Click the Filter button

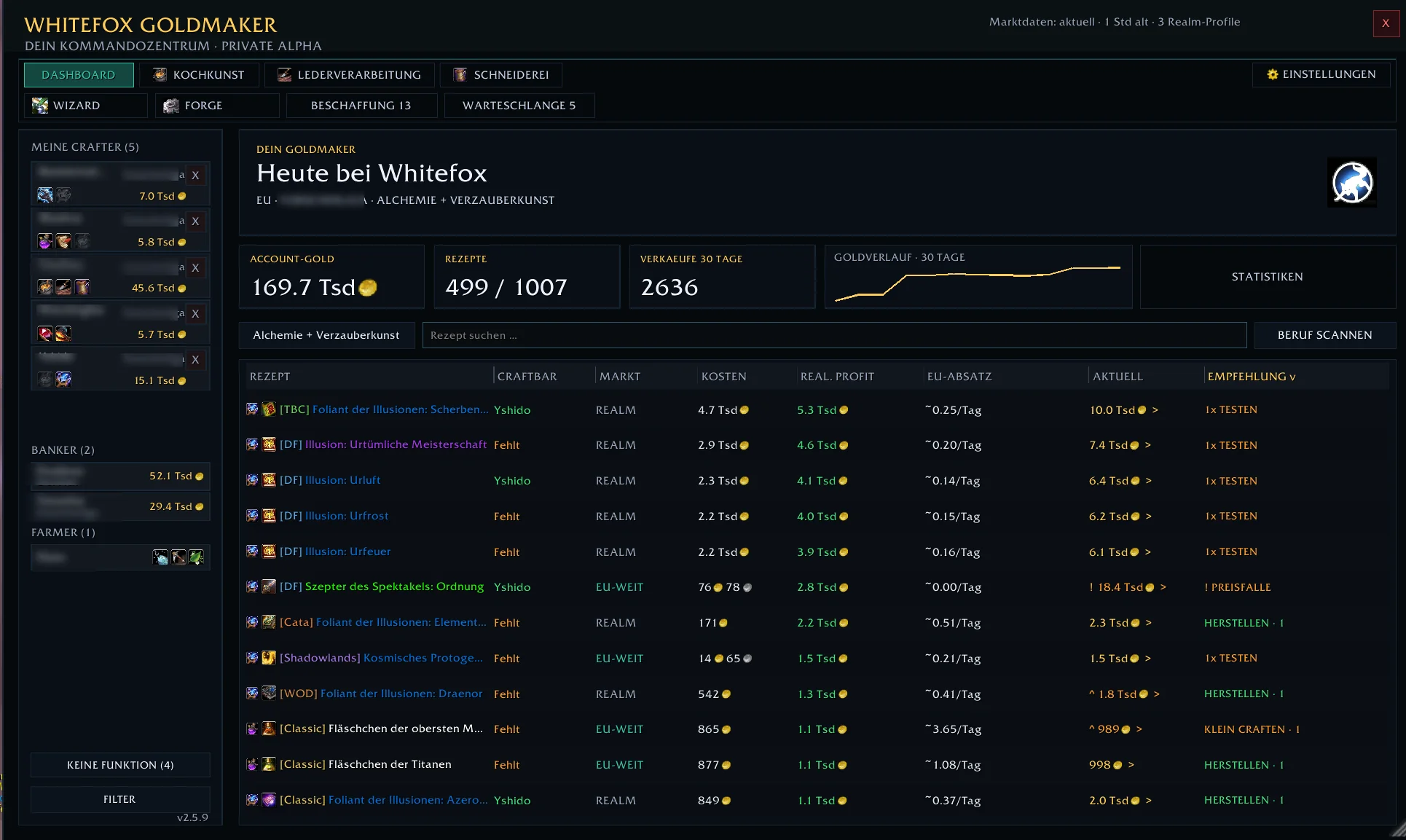pyautogui.click(x=120, y=799)
